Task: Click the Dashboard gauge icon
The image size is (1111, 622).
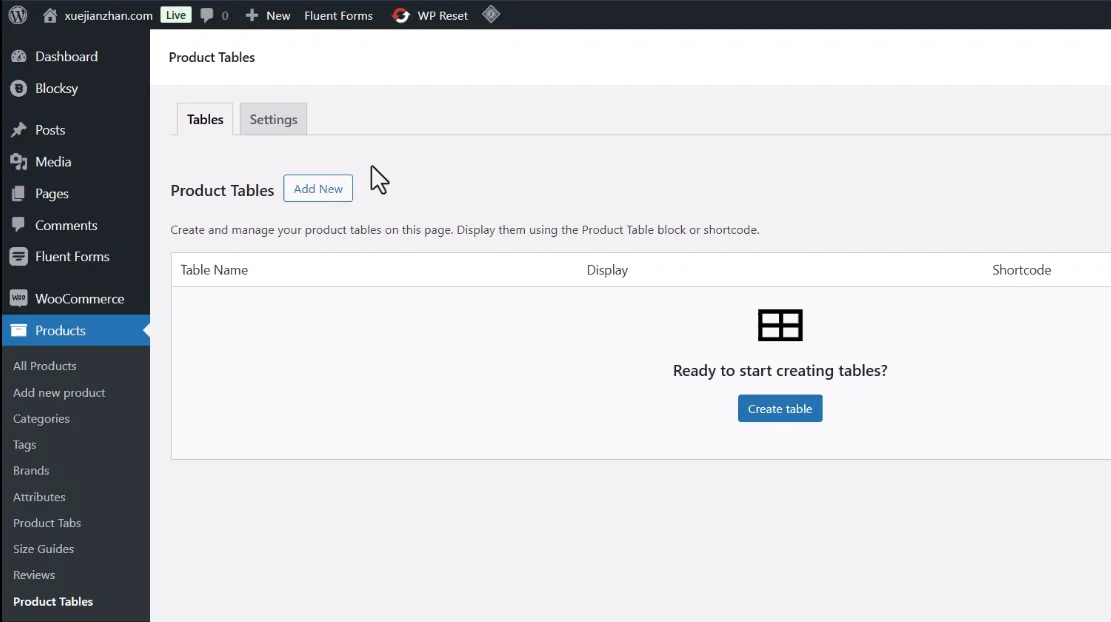Action: tap(18, 56)
